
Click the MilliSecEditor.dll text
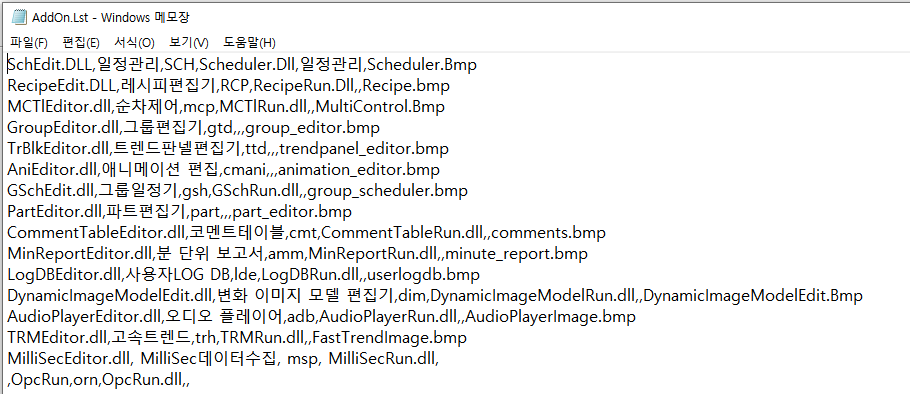(x=69, y=359)
